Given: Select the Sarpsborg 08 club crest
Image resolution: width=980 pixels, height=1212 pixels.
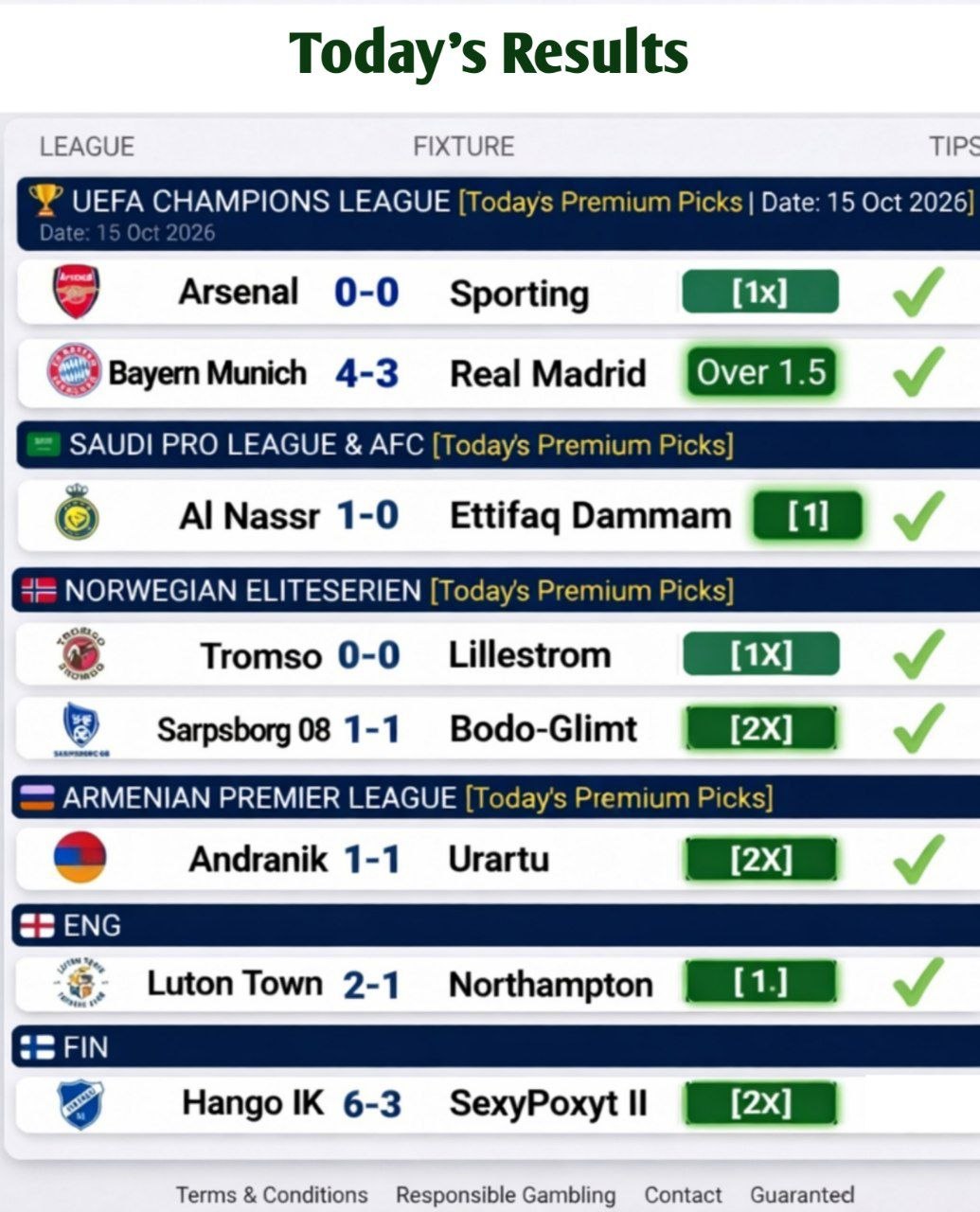Looking at the screenshot, I should (76, 727).
